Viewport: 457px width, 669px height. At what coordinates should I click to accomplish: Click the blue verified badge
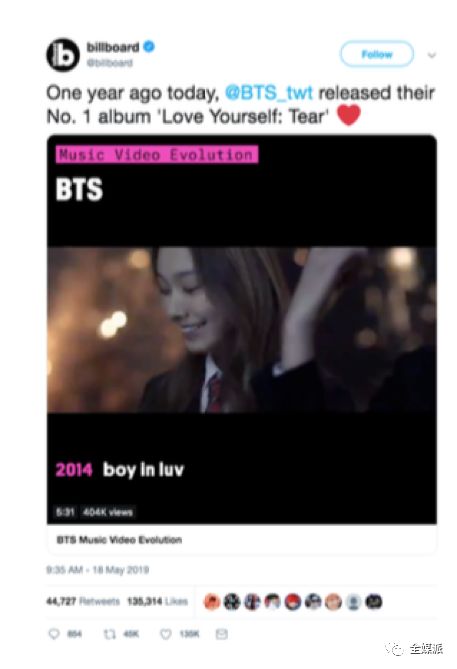(149, 47)
